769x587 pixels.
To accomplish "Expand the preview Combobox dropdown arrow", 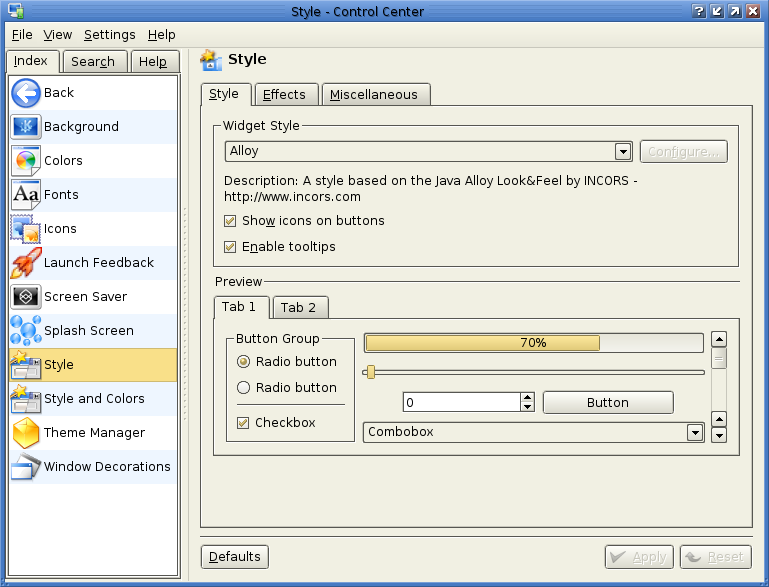I will [x=694, y=433].
